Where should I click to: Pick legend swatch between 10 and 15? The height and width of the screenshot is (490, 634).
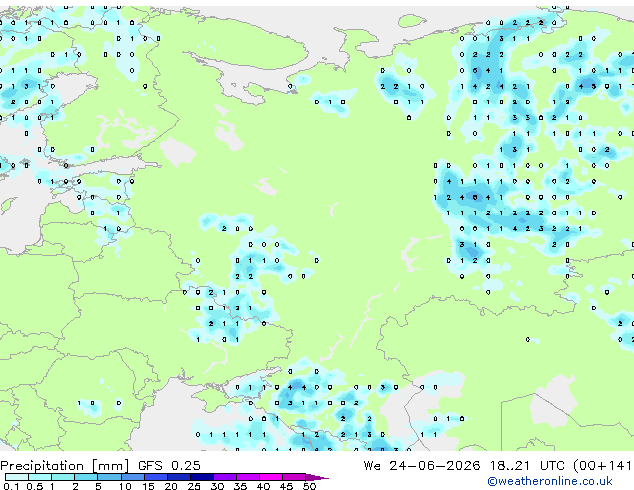tap(132, 477)
